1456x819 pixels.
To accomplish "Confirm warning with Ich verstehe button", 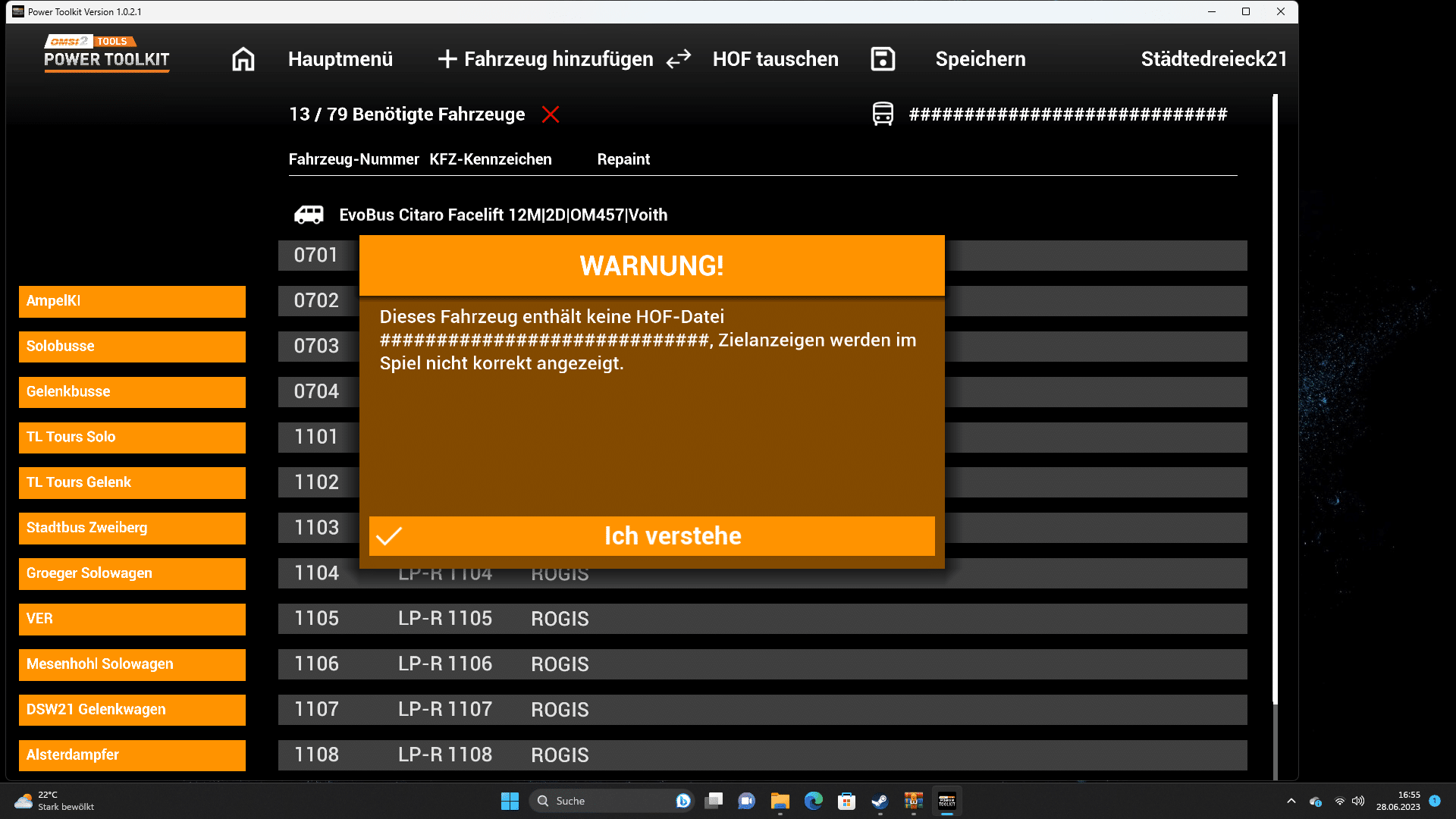I will coord(672,536).
